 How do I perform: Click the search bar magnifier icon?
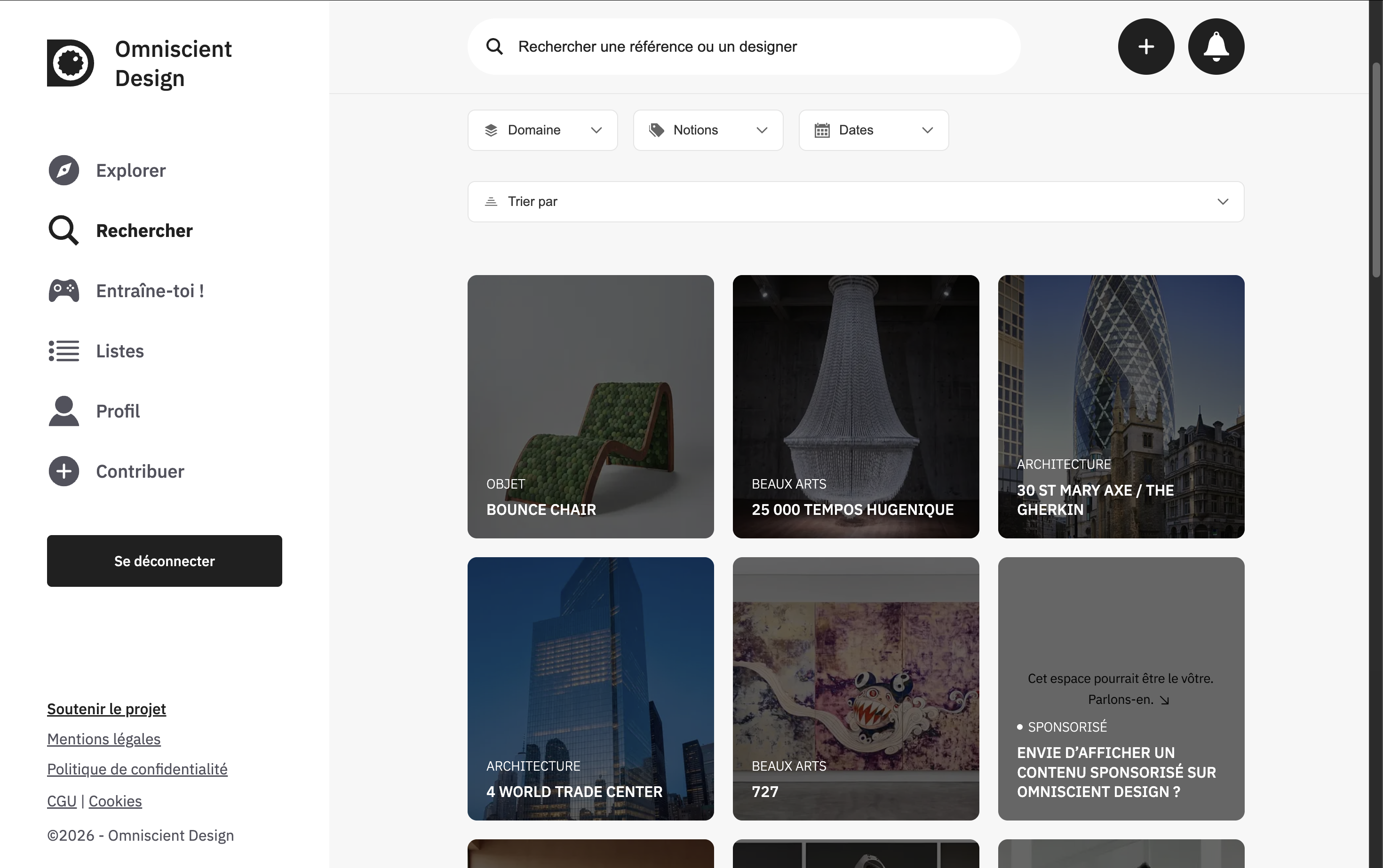pyautogui.click(x=494, y=47)
